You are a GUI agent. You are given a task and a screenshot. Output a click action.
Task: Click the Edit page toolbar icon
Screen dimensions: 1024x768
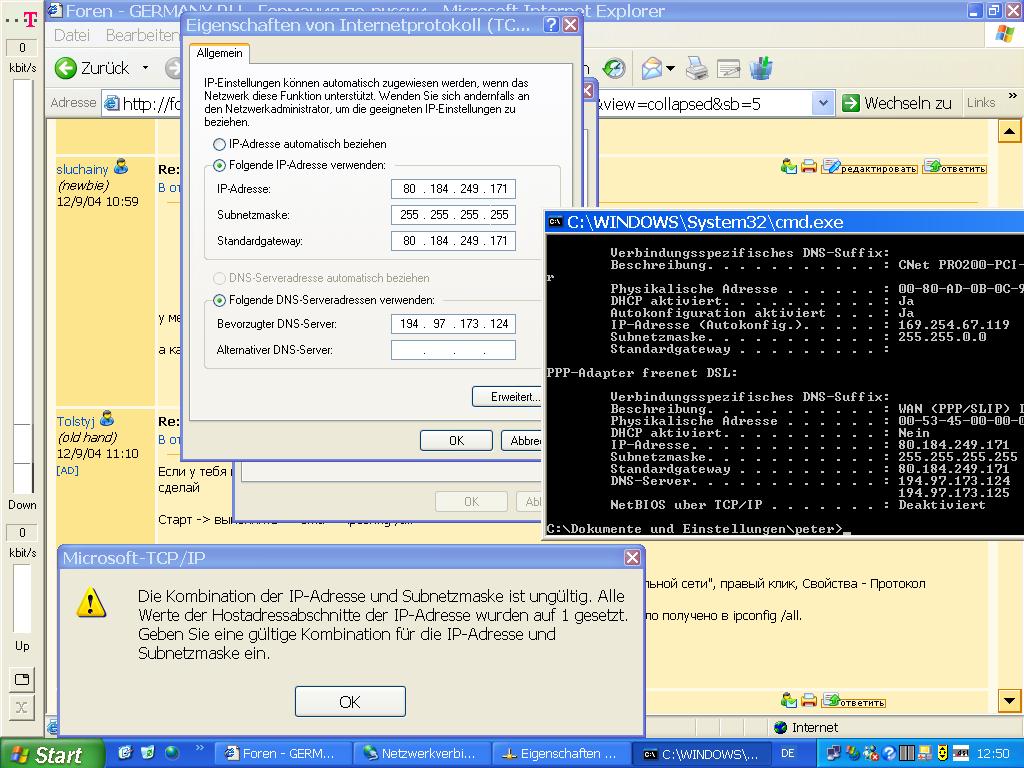click(x=728, y=68)
